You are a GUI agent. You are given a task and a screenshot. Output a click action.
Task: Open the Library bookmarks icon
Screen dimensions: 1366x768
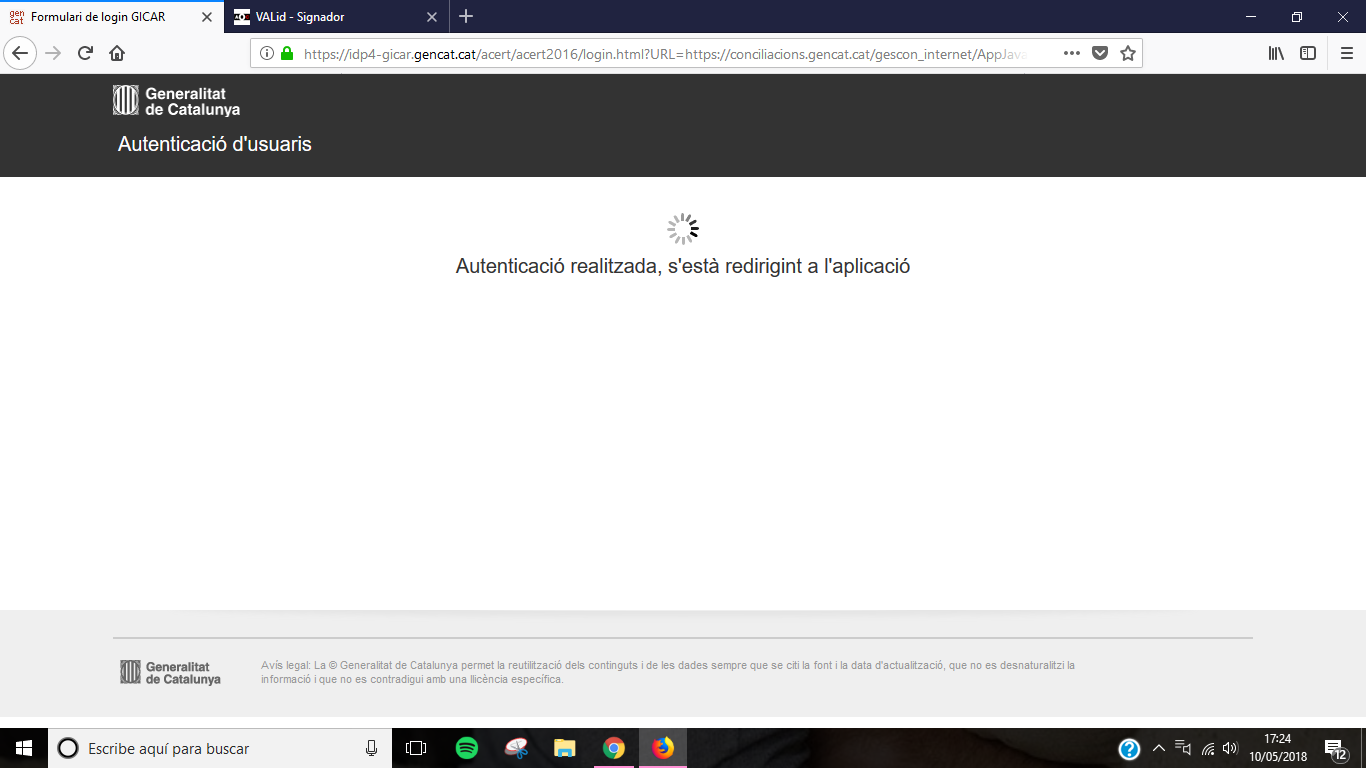tap(1276, 53)
